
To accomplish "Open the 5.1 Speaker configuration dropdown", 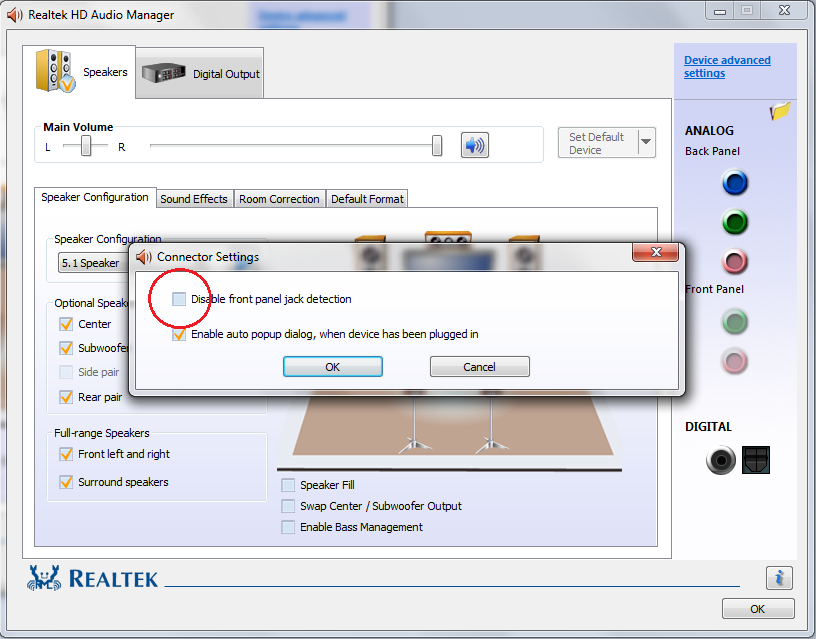I will pyautogui.click(x=92, y=263).
